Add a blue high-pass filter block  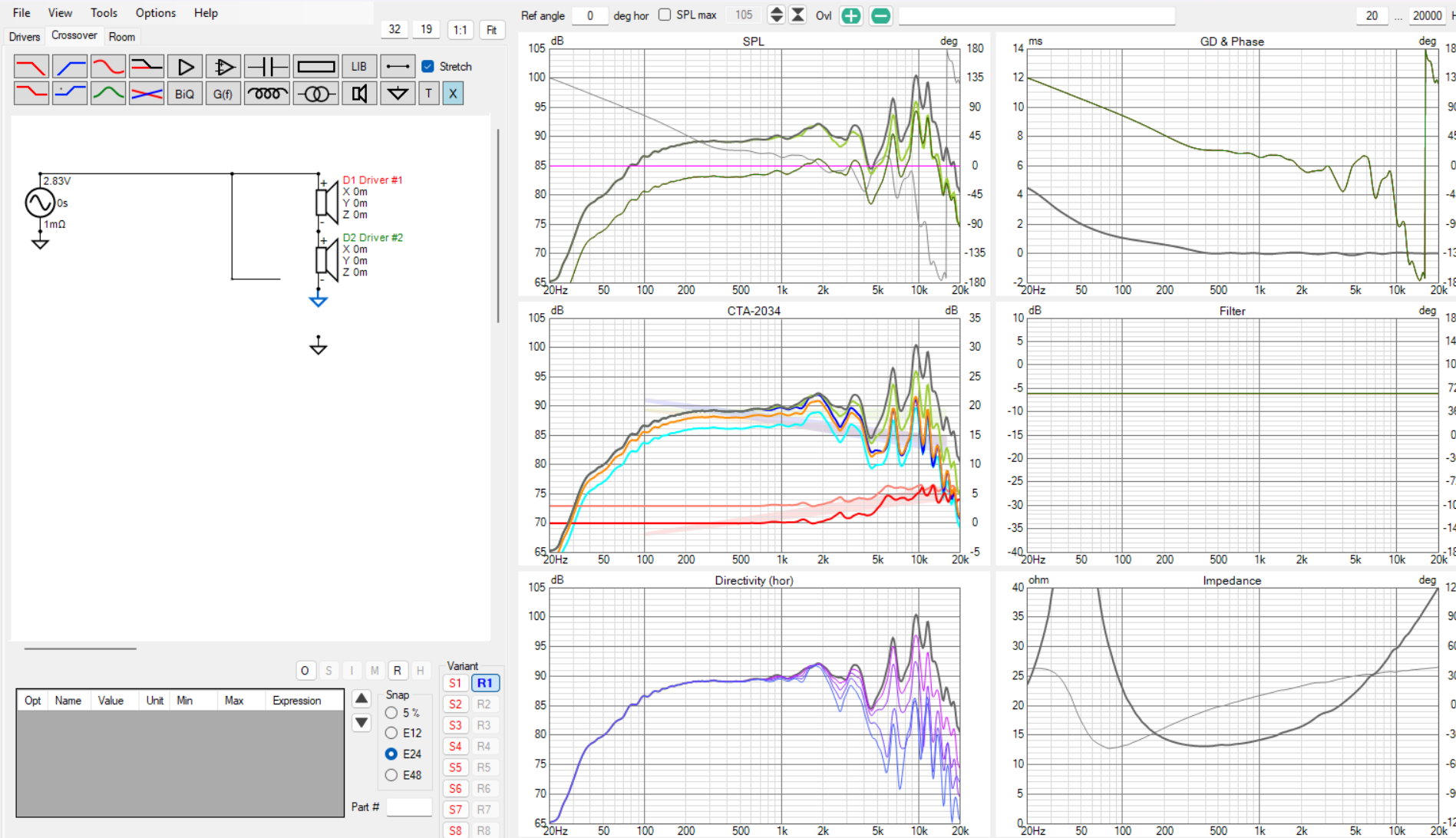[x=70, y=67]
